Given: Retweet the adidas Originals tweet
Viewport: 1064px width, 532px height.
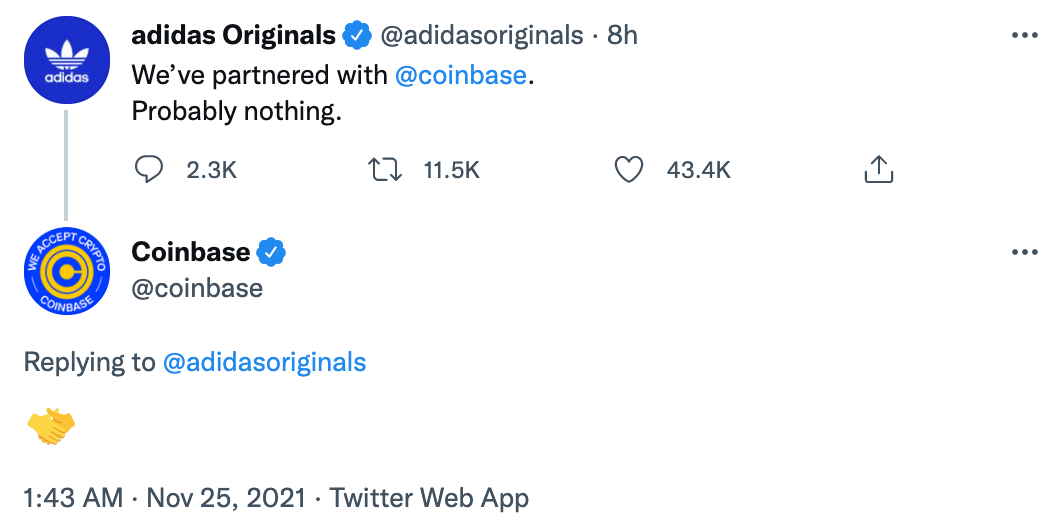Looking at the screenshot, I should tap(386, 170).
